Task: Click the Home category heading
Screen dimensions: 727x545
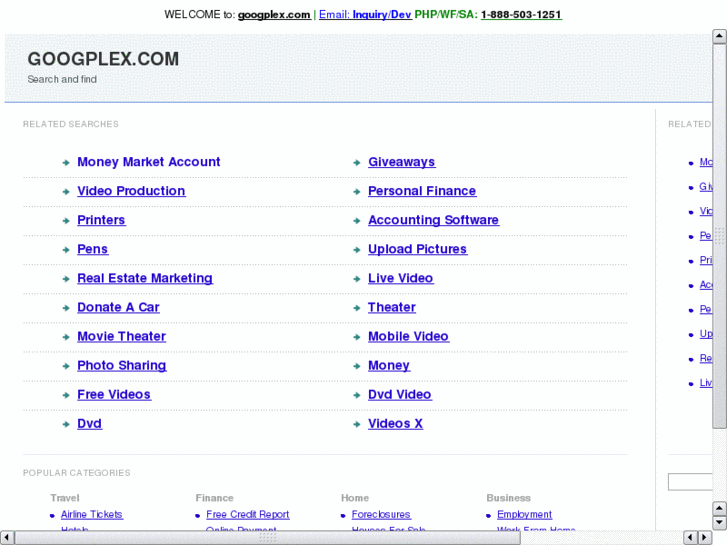Action: tap(355, 498)
